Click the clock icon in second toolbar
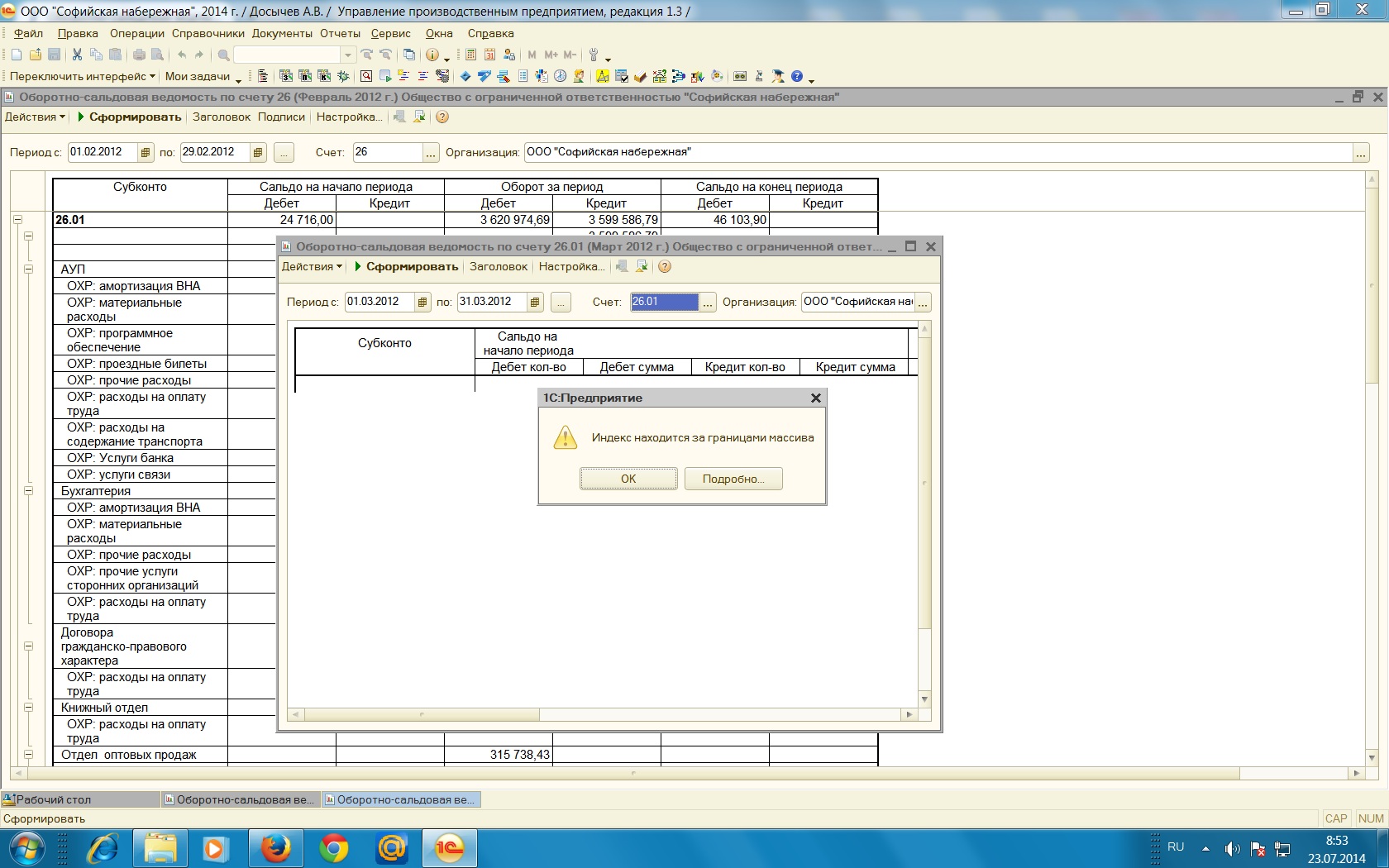Viewport: 1389px width, 868px height. pyautogui.click(x=561, y=76)
